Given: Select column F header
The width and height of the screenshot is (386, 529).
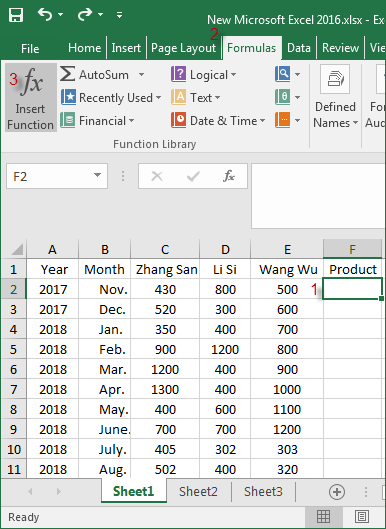Looking at the screenshot, I should (352, 250).
